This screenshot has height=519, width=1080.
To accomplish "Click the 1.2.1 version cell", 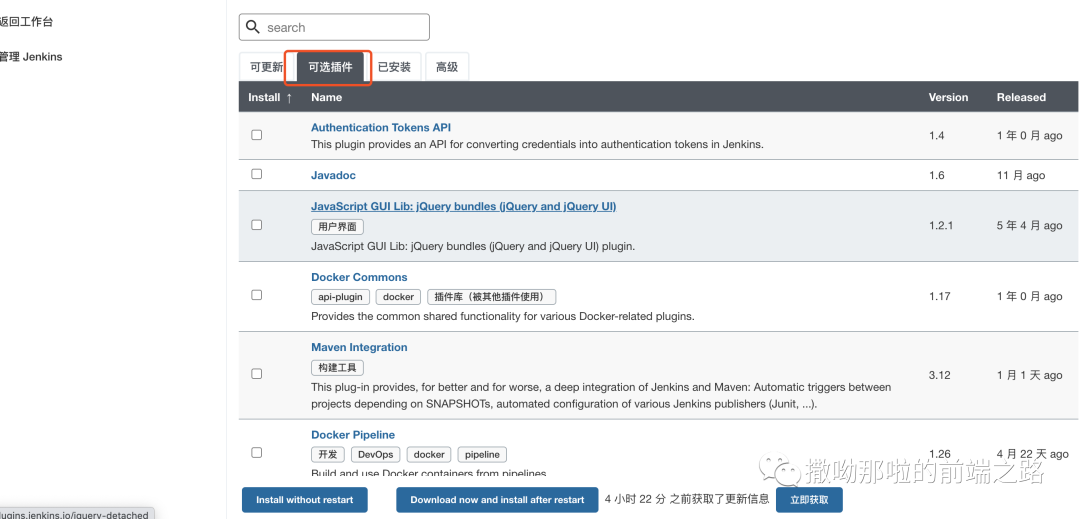I will (941, 225).
